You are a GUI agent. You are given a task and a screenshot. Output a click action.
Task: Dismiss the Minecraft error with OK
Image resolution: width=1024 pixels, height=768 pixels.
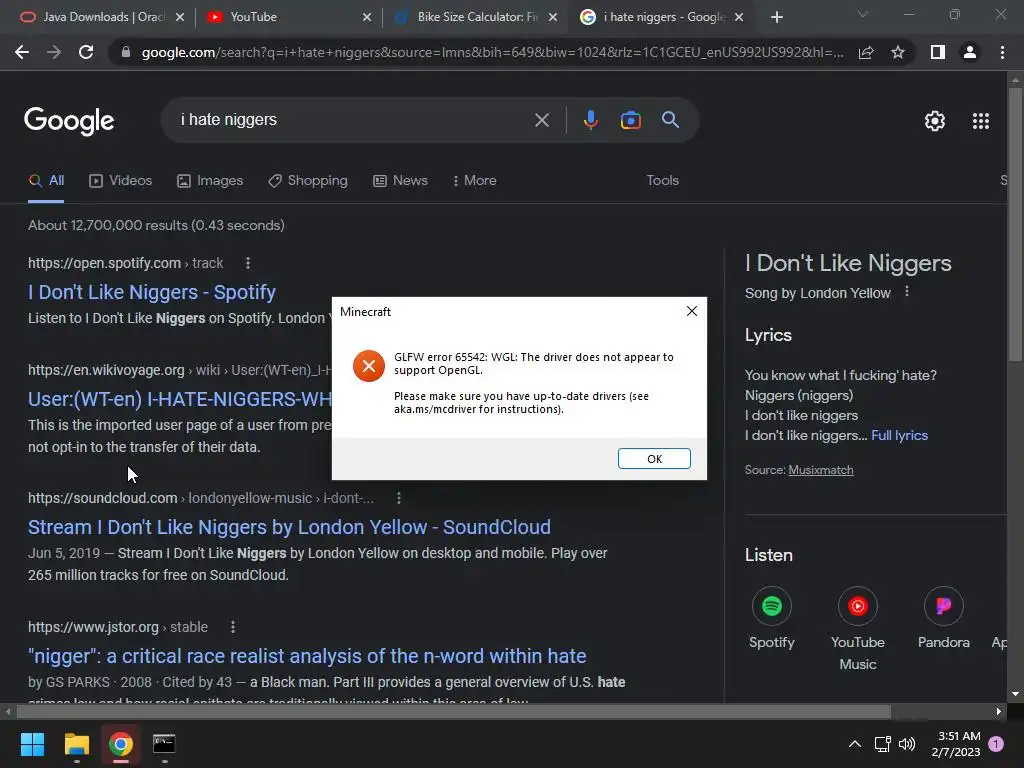tap(654, 458)
